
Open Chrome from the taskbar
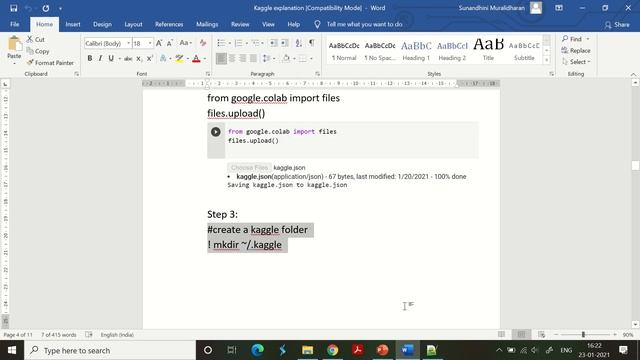click(333, 350)
